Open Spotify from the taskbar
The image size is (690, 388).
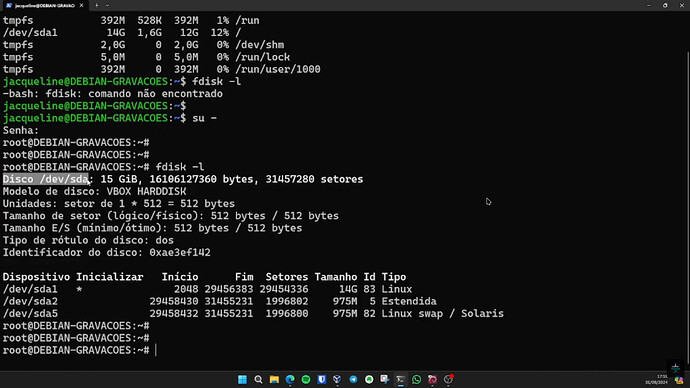click(x=306, y=380)
